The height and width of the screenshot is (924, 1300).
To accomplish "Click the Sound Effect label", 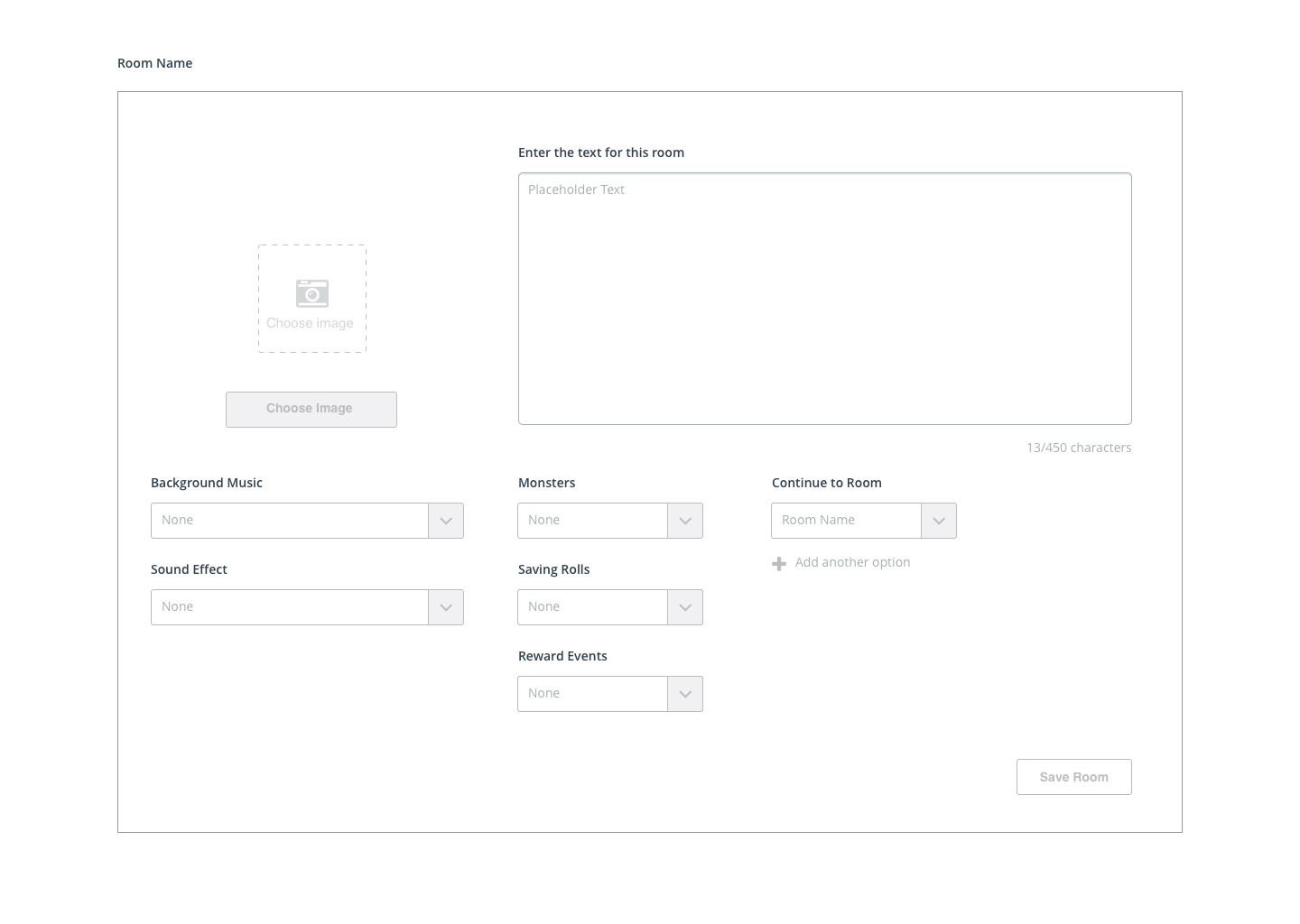I will click(x=189, y=569).
